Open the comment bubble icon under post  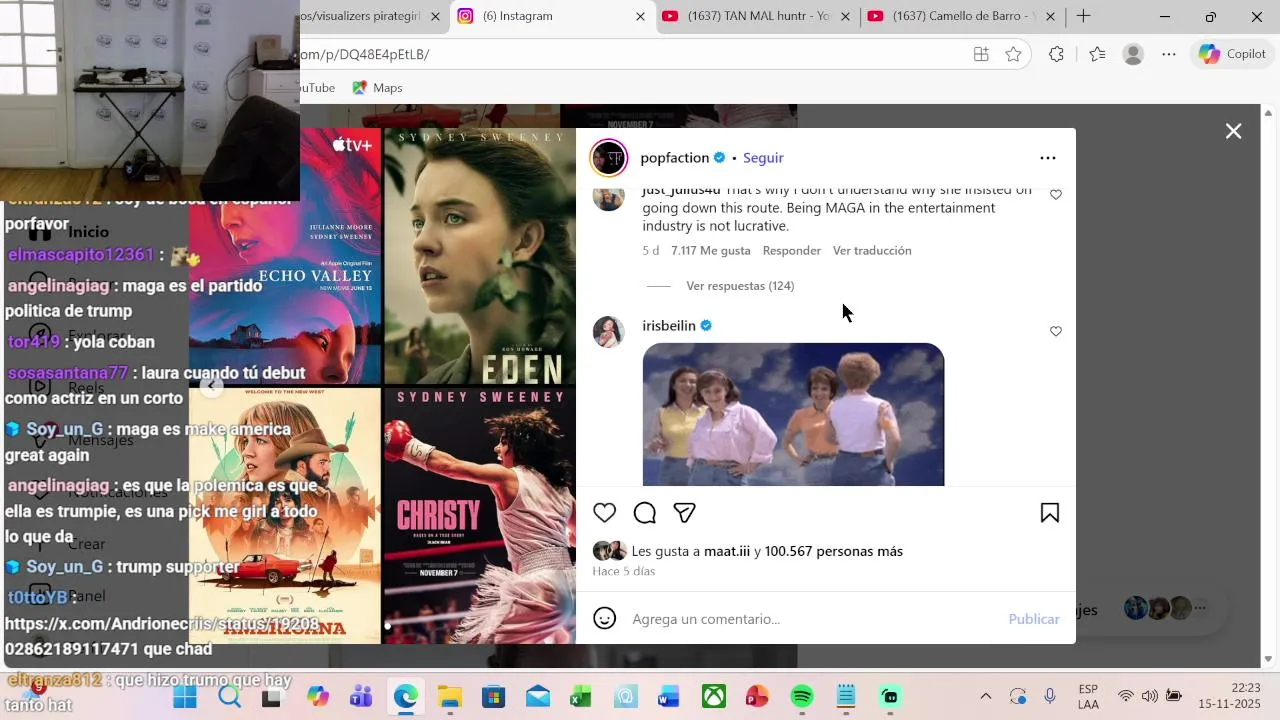coord(645,513)
